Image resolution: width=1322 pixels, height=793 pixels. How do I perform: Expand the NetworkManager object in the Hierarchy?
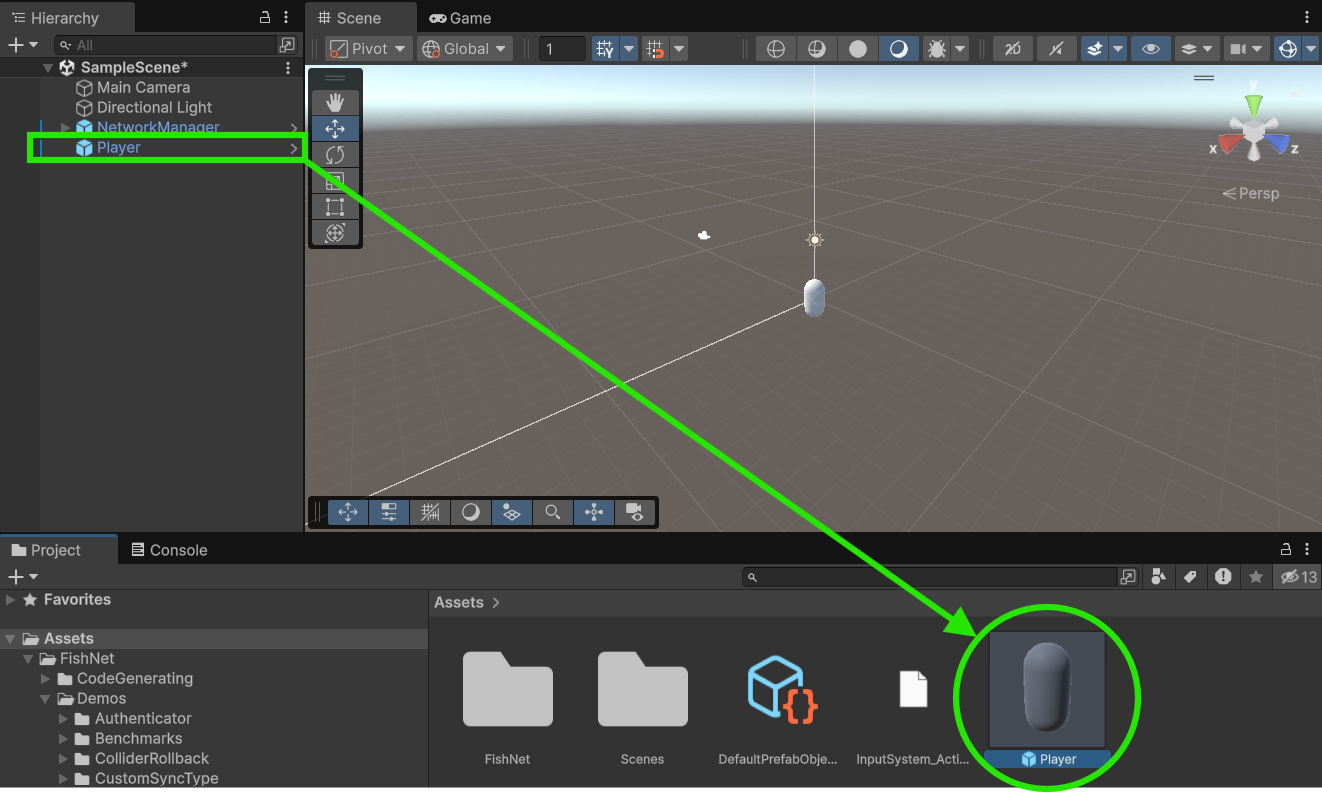point(65,127)
